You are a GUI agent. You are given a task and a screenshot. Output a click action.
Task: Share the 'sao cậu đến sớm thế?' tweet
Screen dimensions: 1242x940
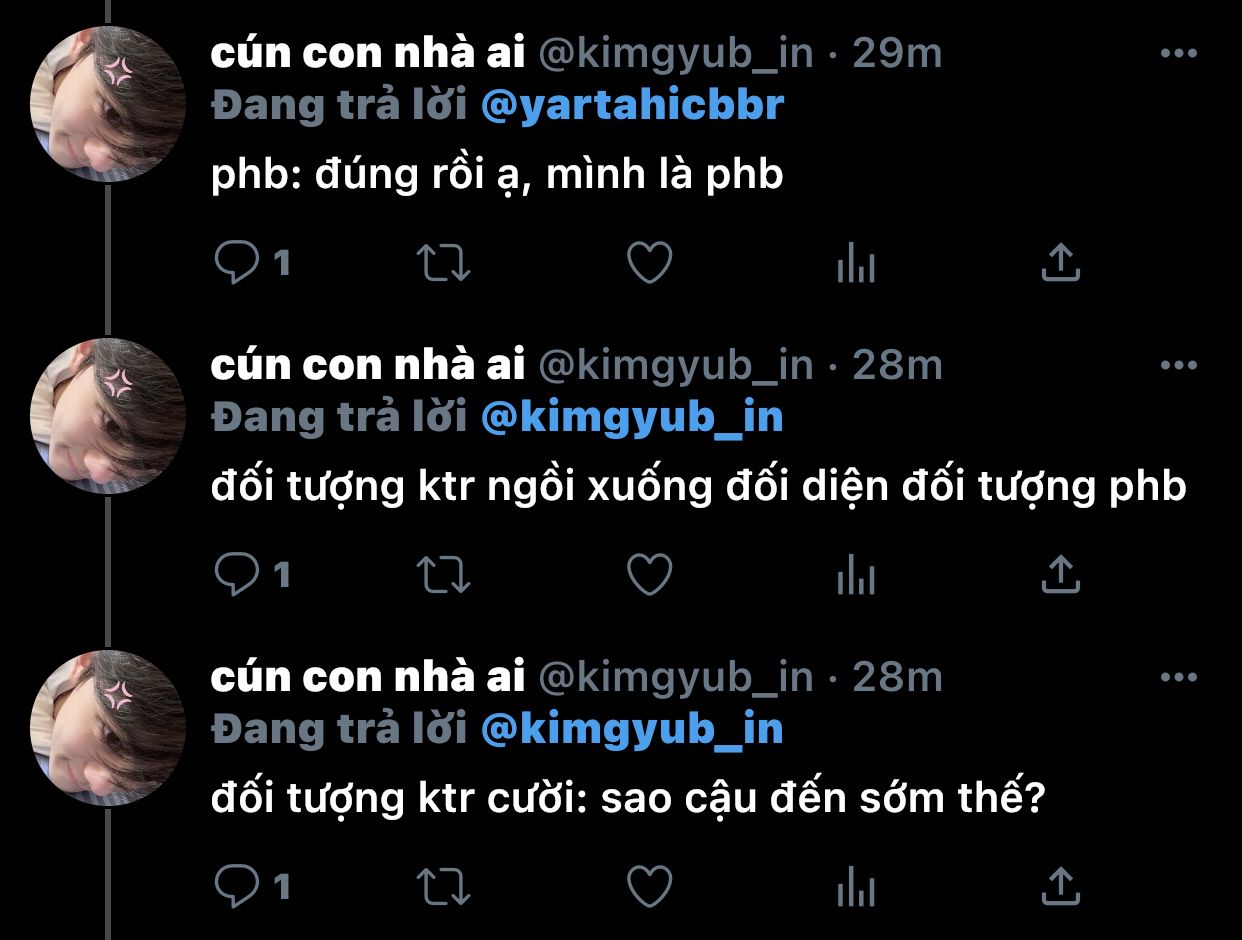coord(1061,886)
